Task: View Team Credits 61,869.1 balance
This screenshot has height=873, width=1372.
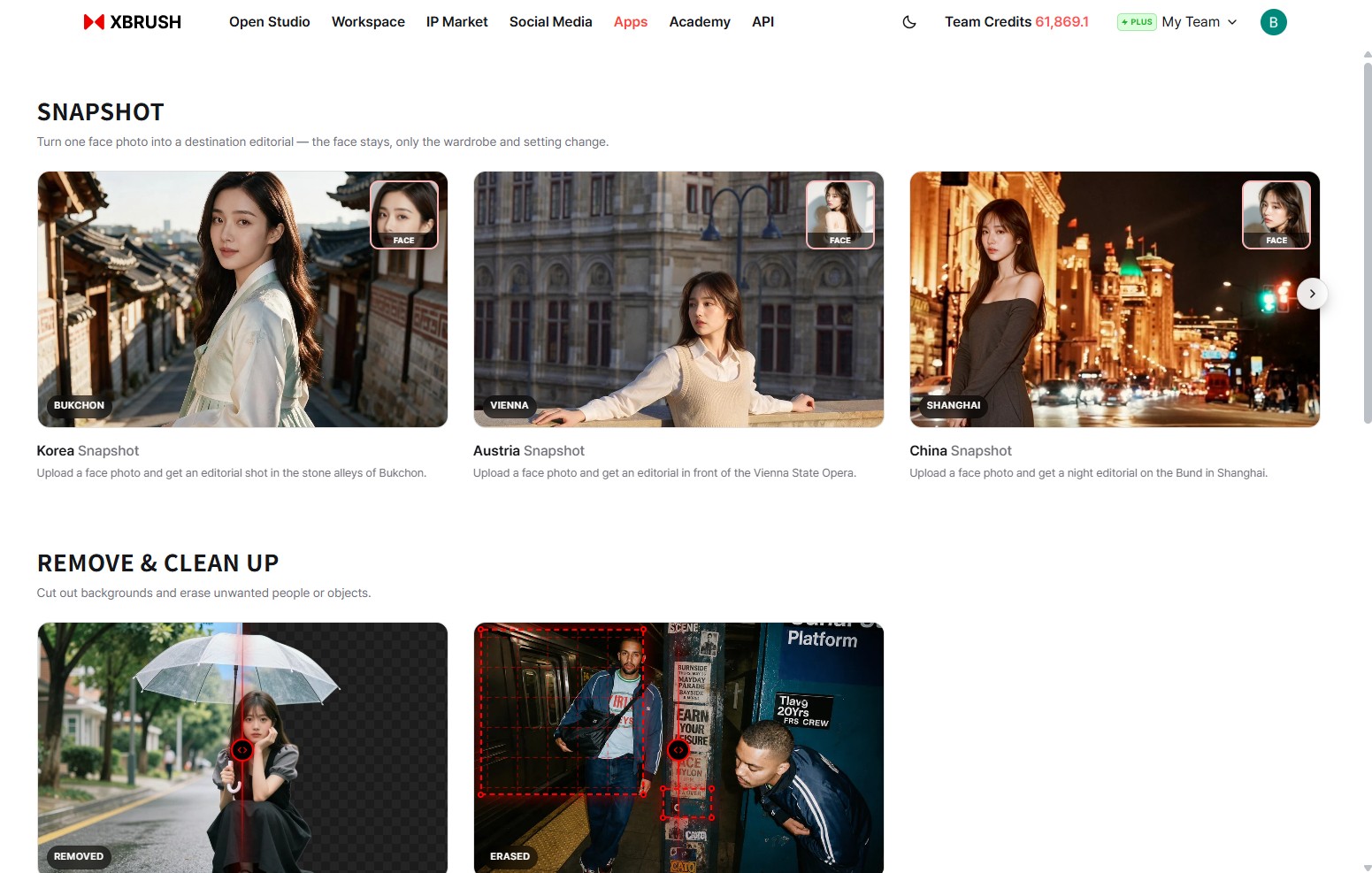Action: pos(1016,22)
